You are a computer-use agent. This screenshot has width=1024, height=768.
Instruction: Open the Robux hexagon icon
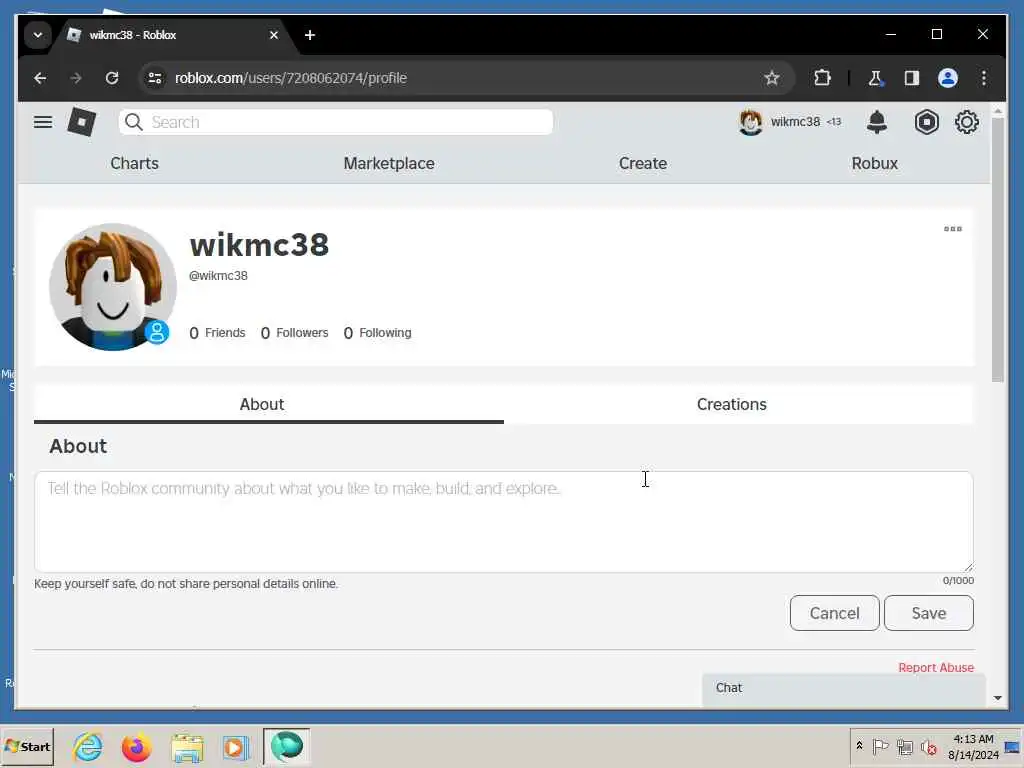926,122
